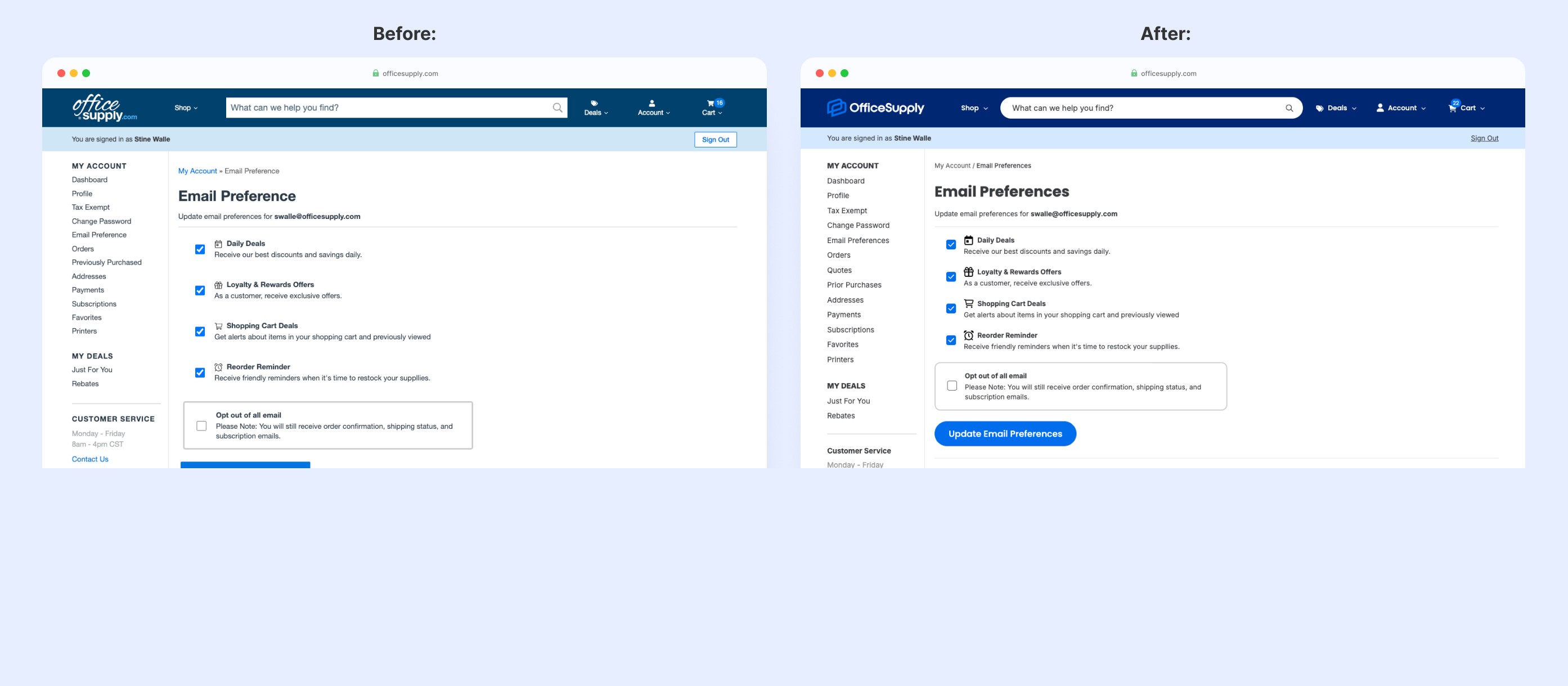Expand the Shop dropdown in After header
The width and height of the screenshot is (1568, 686).
pyautogui.click(x=974, y=109)
